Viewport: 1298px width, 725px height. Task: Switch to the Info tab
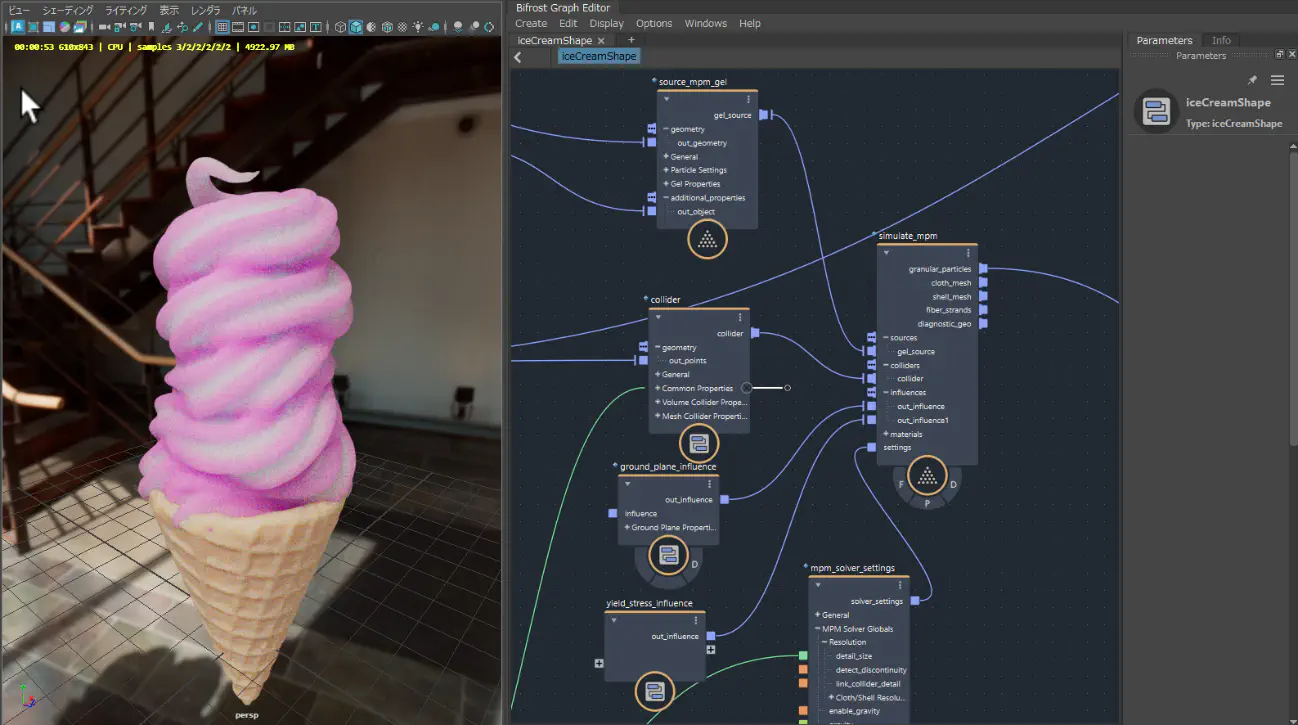point(1221,40)
